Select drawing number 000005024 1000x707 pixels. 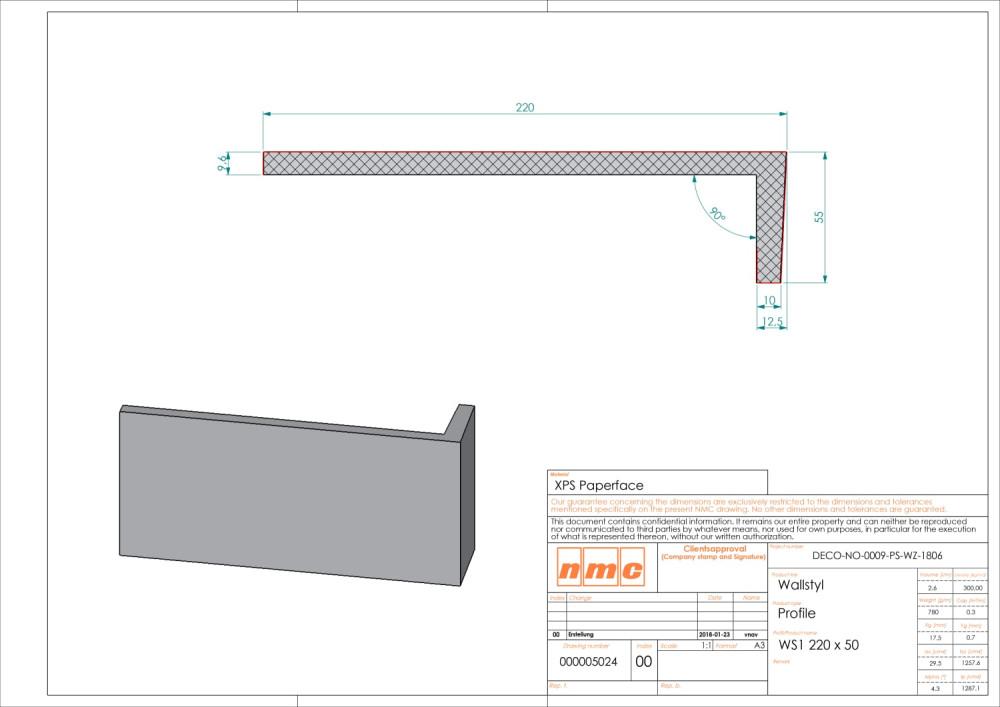point(588,662)
